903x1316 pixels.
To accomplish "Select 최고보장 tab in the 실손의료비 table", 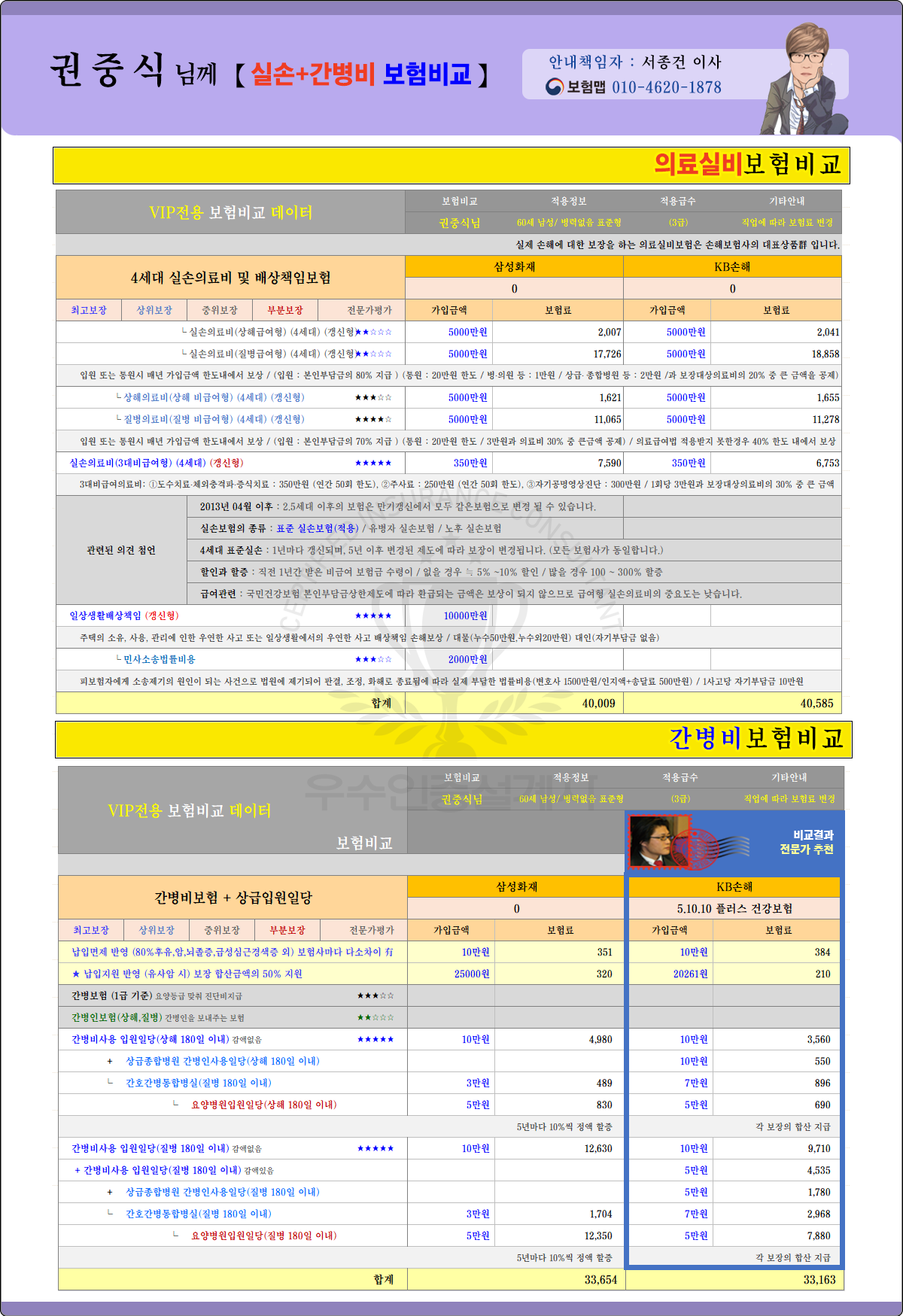I will tap(89, 310).
